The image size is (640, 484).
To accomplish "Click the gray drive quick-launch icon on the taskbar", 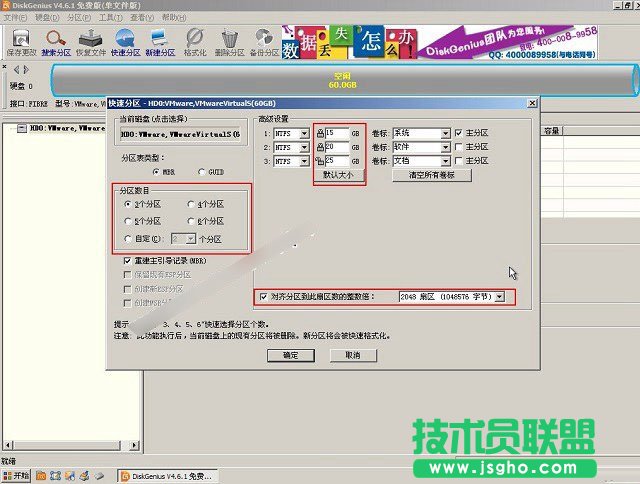I will click(99, 475).
